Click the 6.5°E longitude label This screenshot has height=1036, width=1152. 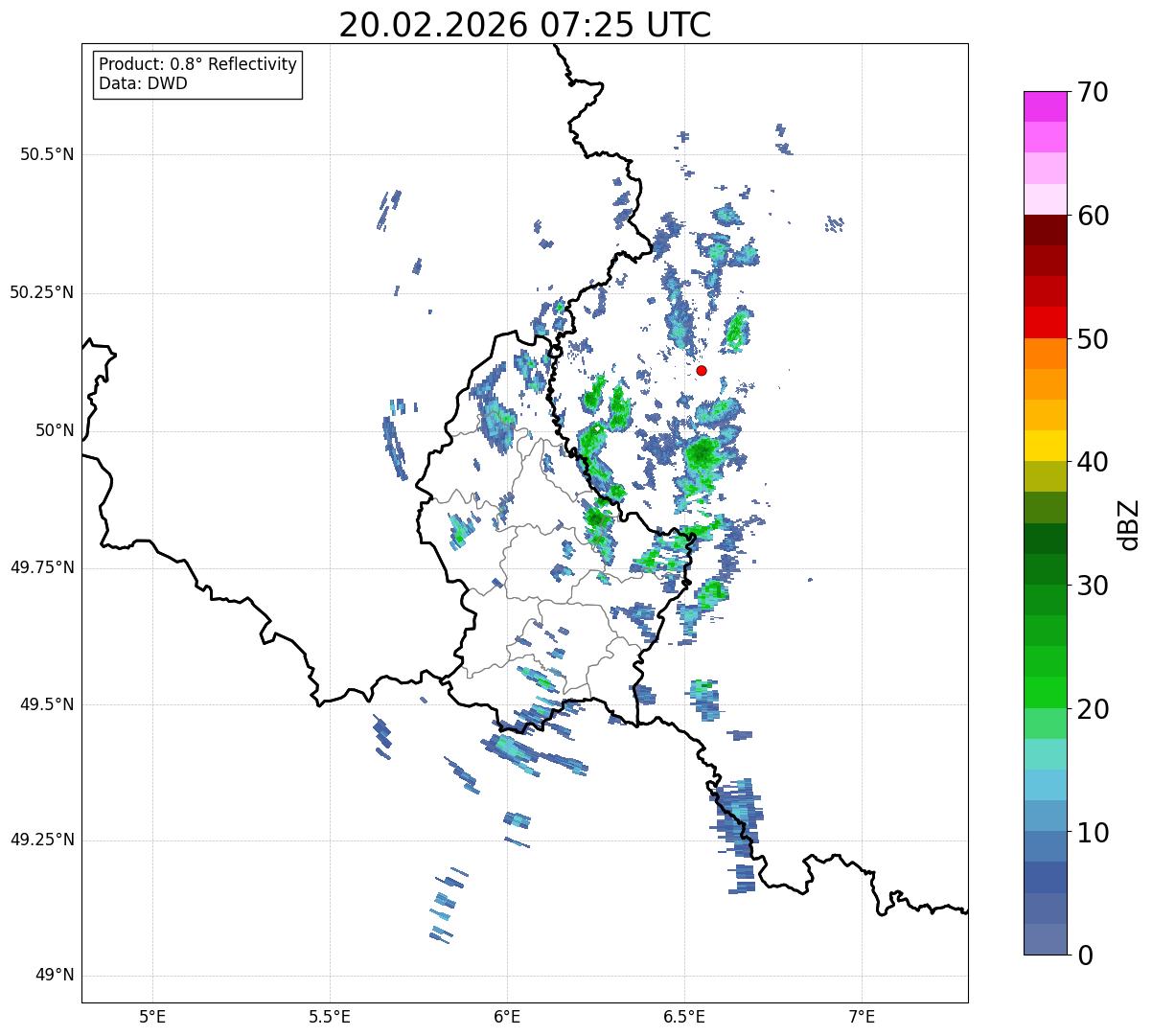click(684, 1016)
